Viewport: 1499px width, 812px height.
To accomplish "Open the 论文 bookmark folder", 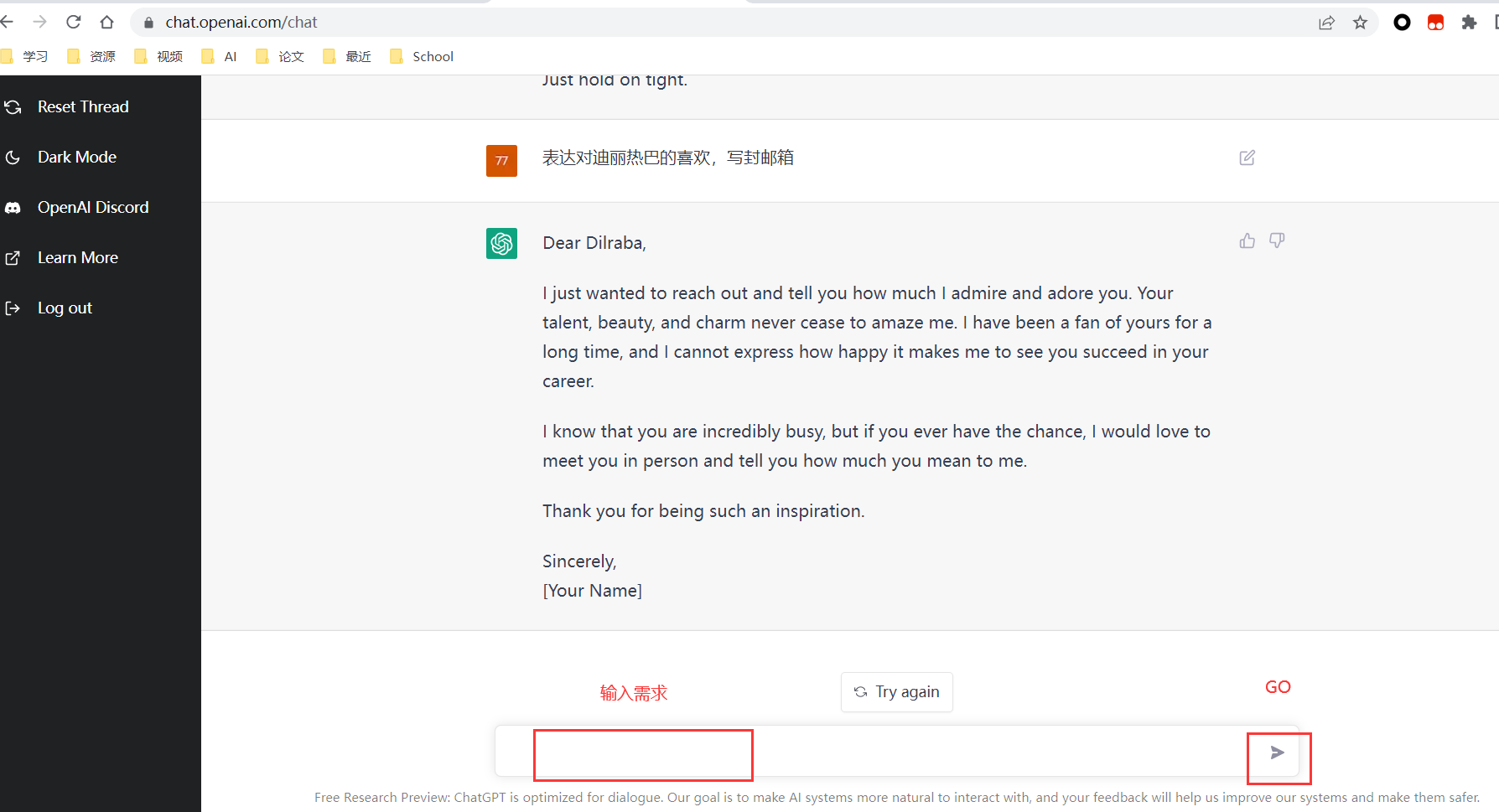I will [x=280, y=56].
